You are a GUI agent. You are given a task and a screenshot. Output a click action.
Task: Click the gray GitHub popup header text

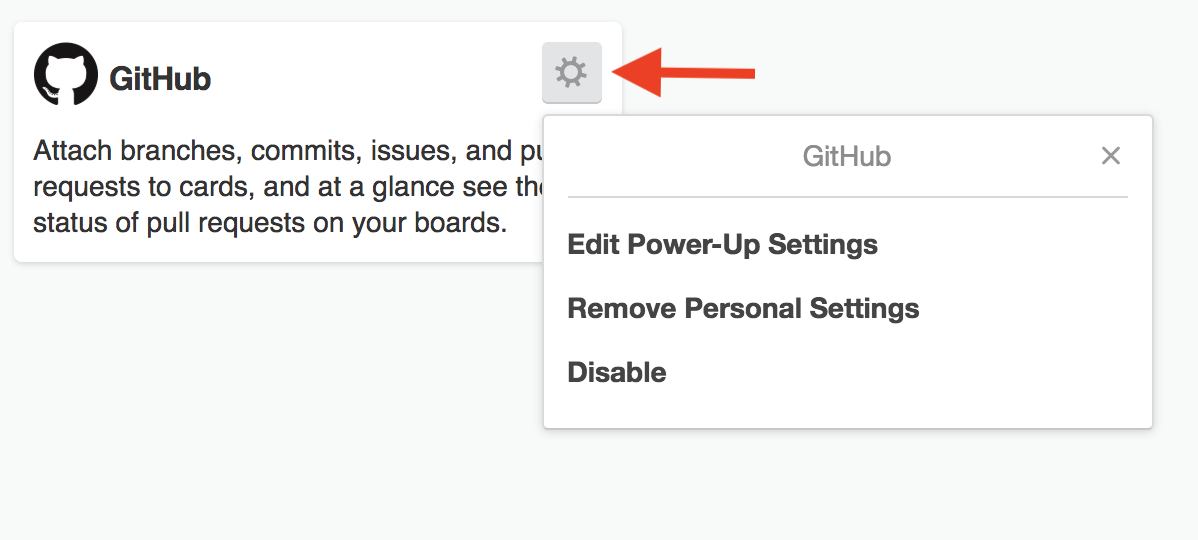tap(847, 157)
